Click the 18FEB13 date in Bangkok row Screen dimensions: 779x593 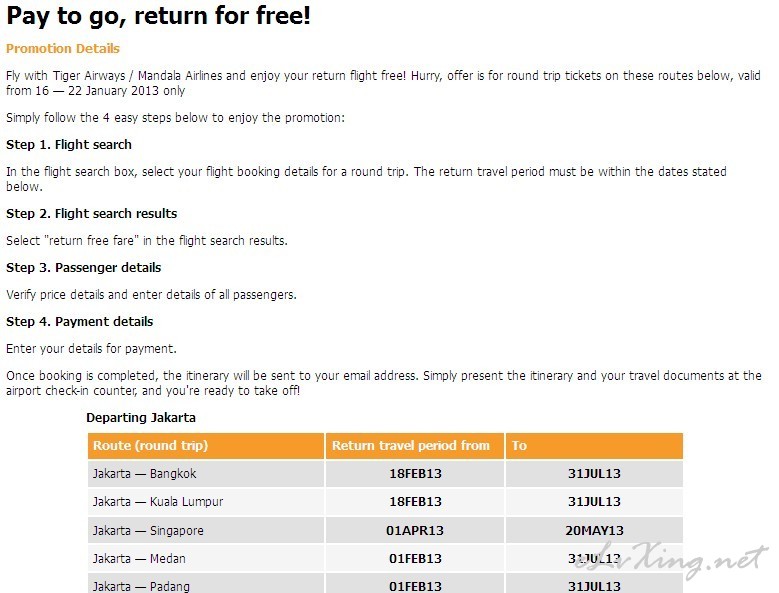[415, 473]
